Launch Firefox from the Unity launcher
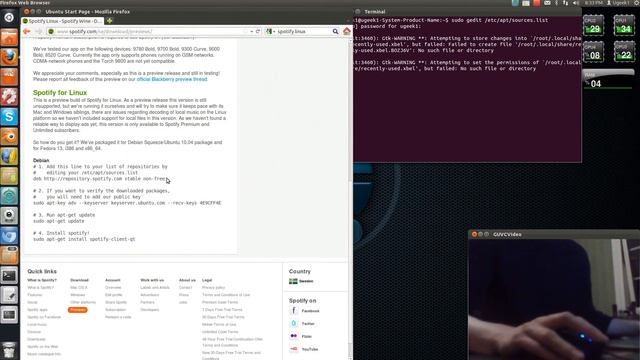 pyautogui.click(x=9, y=57)
